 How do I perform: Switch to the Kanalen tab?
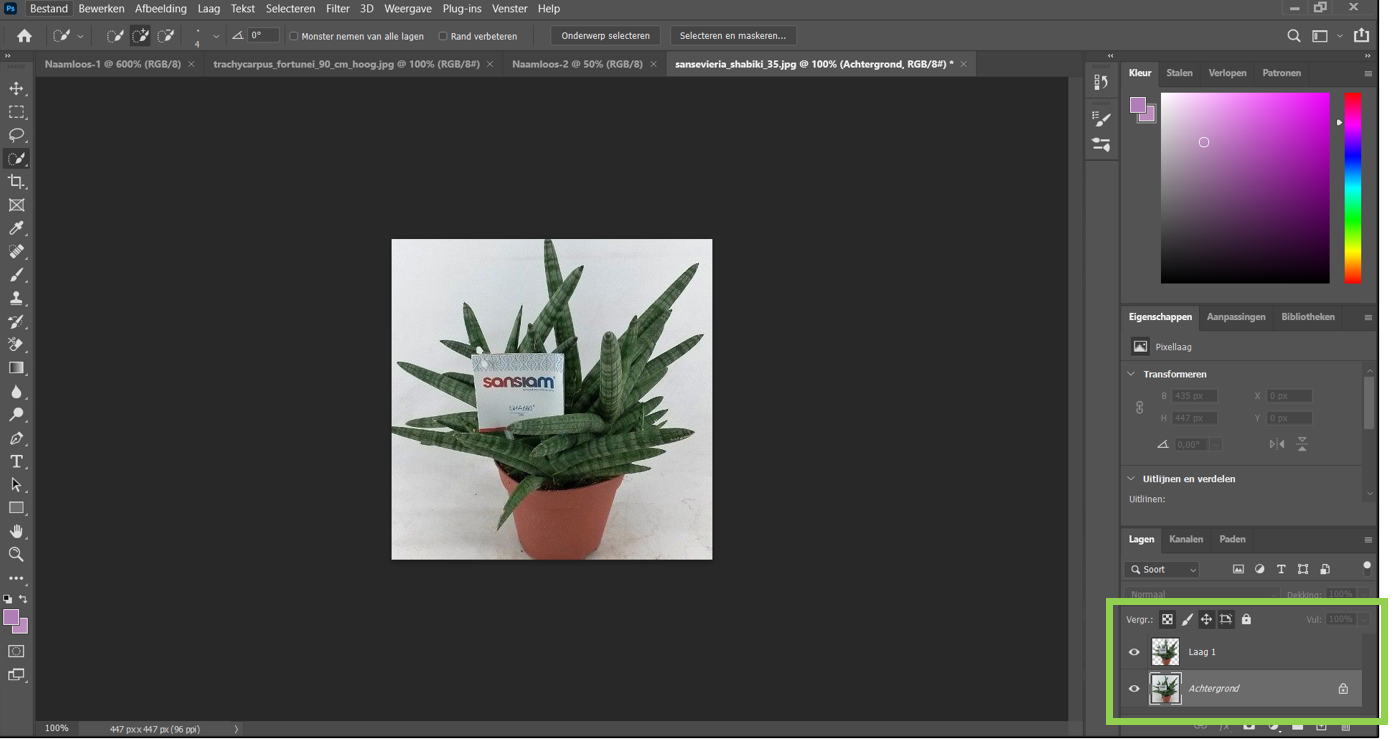coord(1186,540)
